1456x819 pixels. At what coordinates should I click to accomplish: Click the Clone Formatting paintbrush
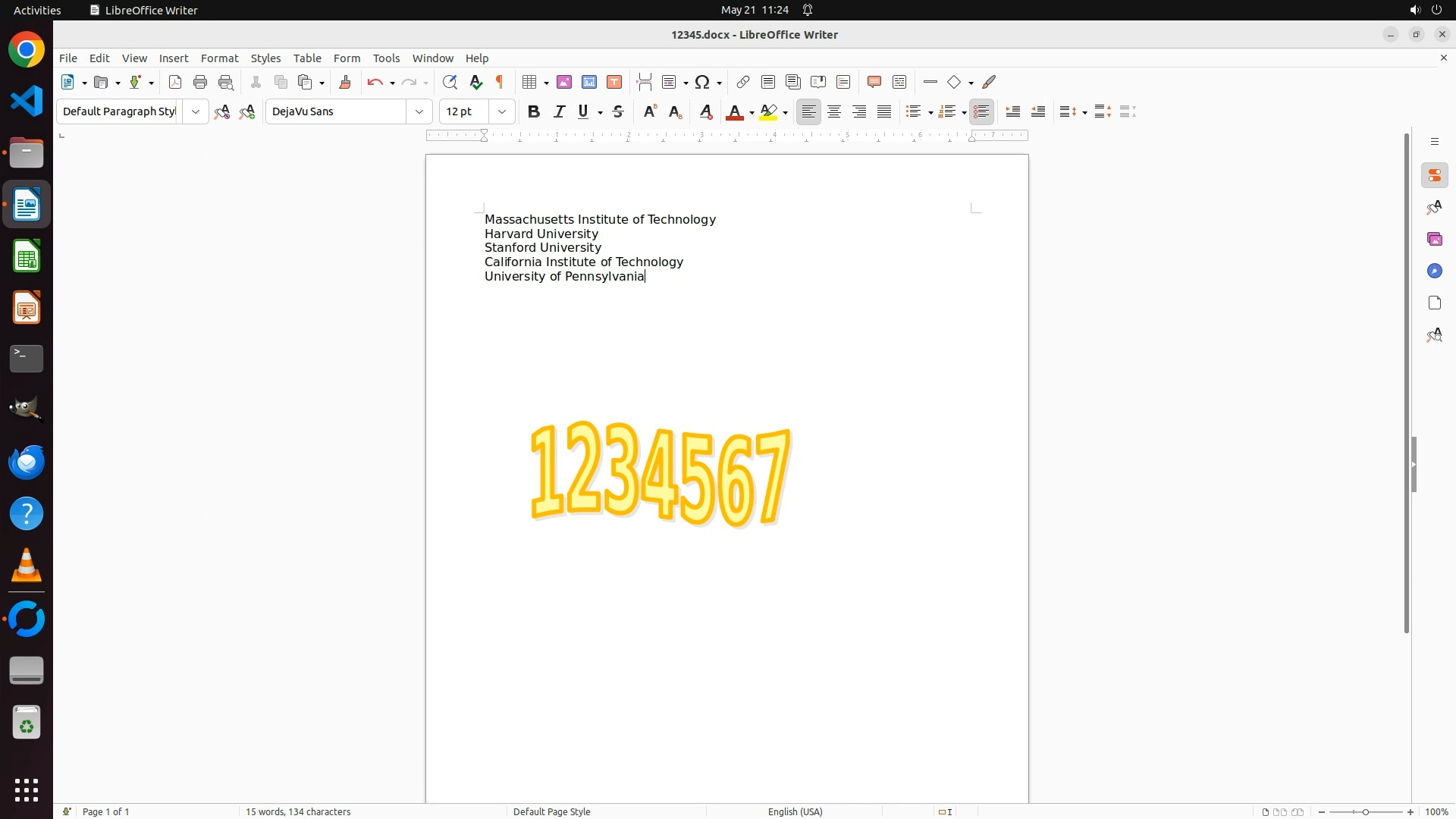click(345, 83)
